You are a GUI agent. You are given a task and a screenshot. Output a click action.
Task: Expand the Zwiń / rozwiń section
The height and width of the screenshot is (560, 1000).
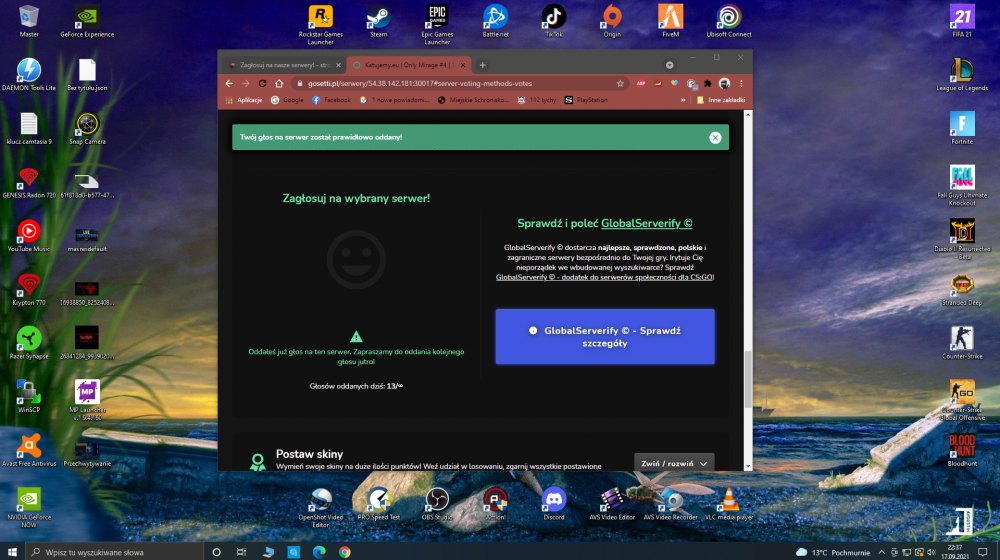674,464
